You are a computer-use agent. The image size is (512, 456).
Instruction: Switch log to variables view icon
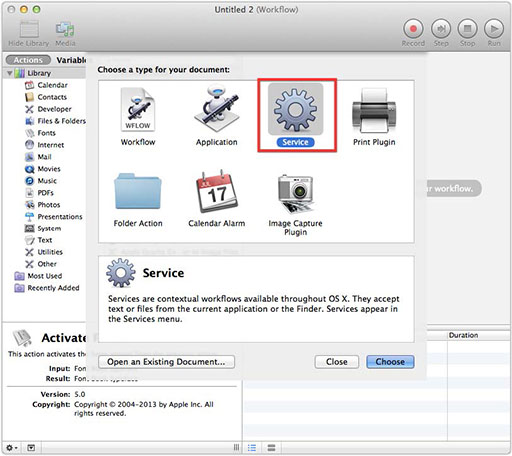pyautogui.click(x=272, y=448)
